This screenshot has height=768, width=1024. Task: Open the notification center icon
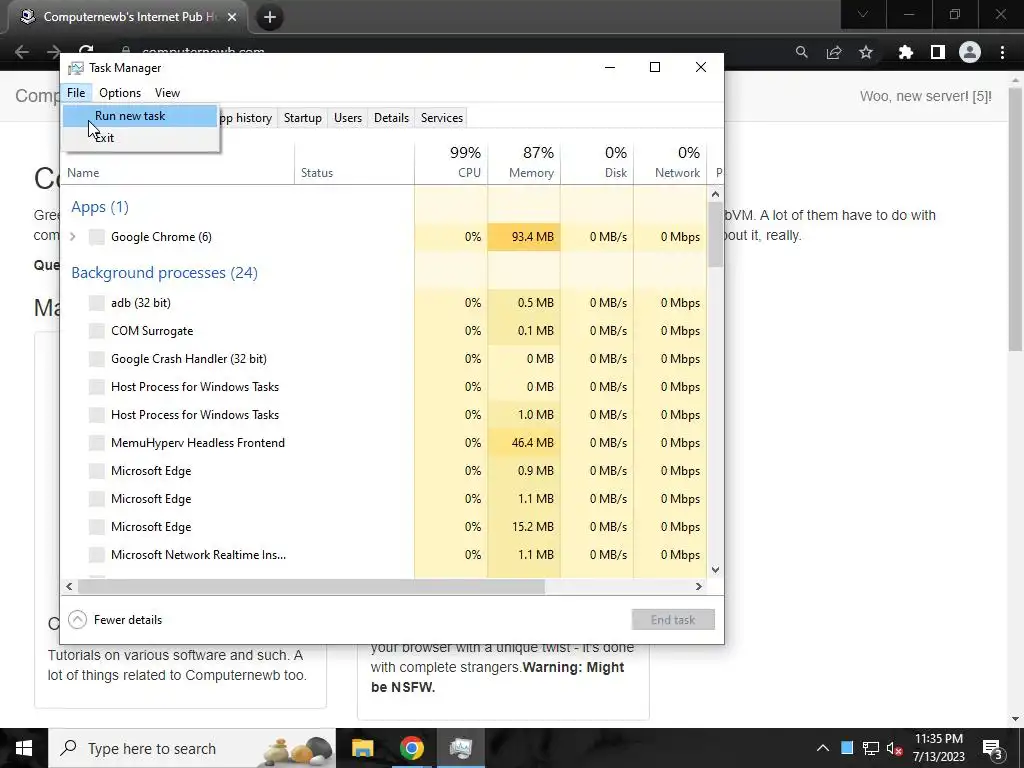[x=992, y=748]
